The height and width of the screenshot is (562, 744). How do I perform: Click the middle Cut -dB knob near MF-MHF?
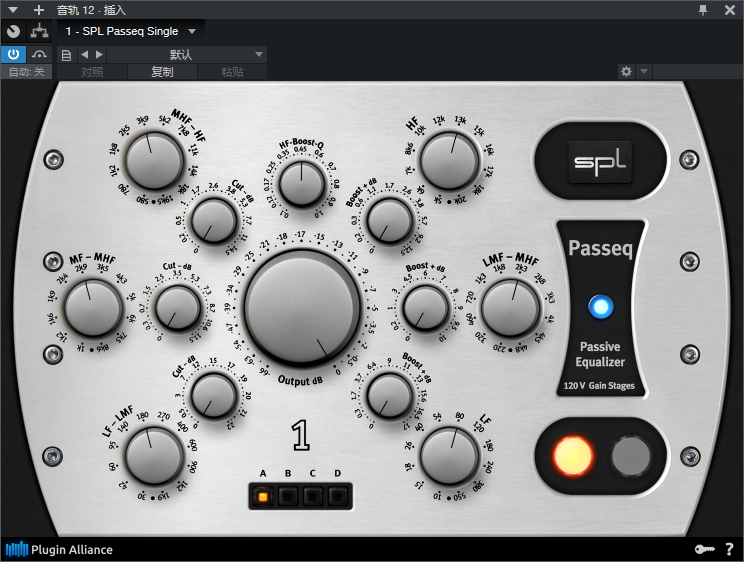(177, 308)
